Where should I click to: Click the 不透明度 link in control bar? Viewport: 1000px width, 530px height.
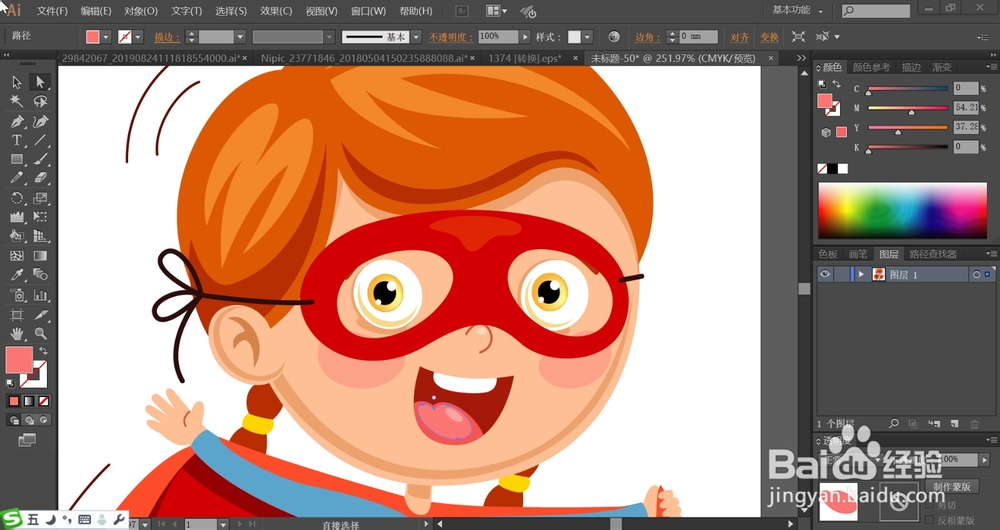click(x=451, y=37)
